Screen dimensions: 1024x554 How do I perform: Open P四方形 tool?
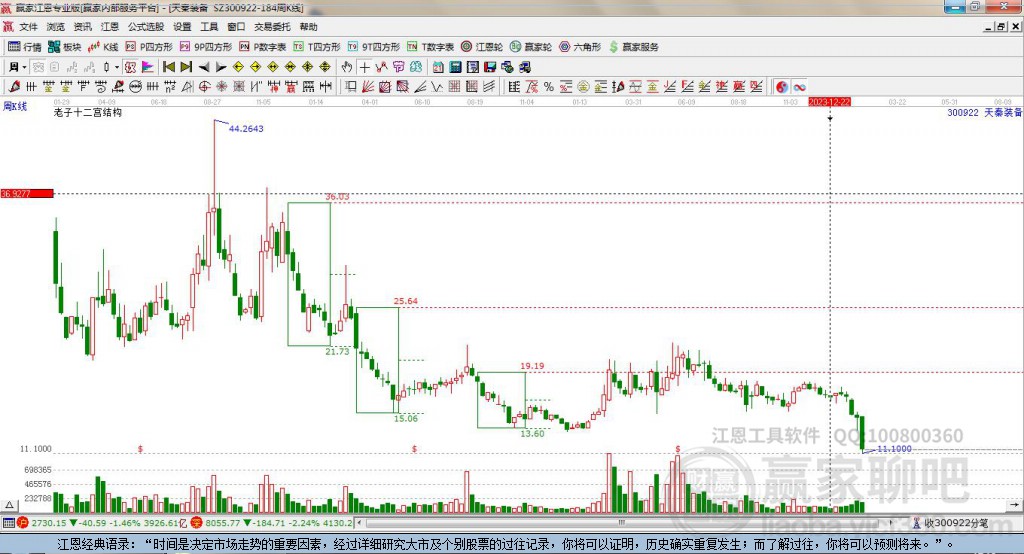149,47
